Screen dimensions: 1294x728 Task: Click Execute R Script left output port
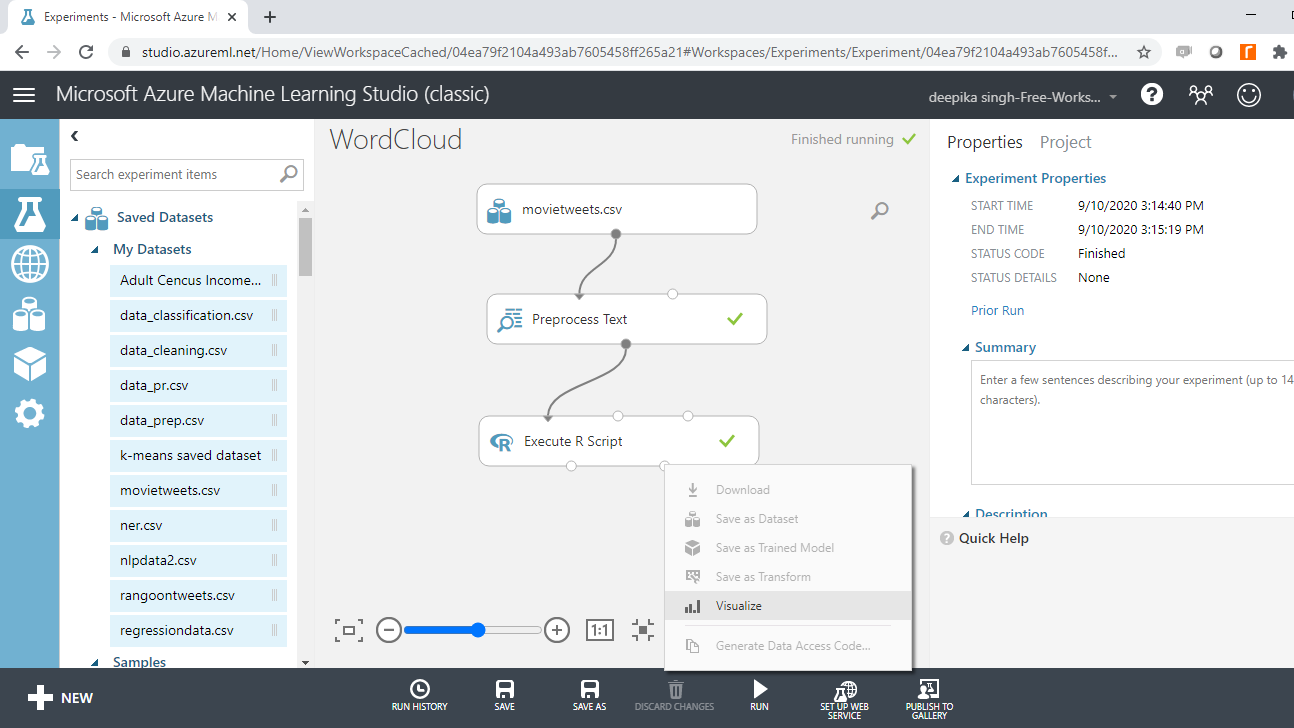pos(571,466)
